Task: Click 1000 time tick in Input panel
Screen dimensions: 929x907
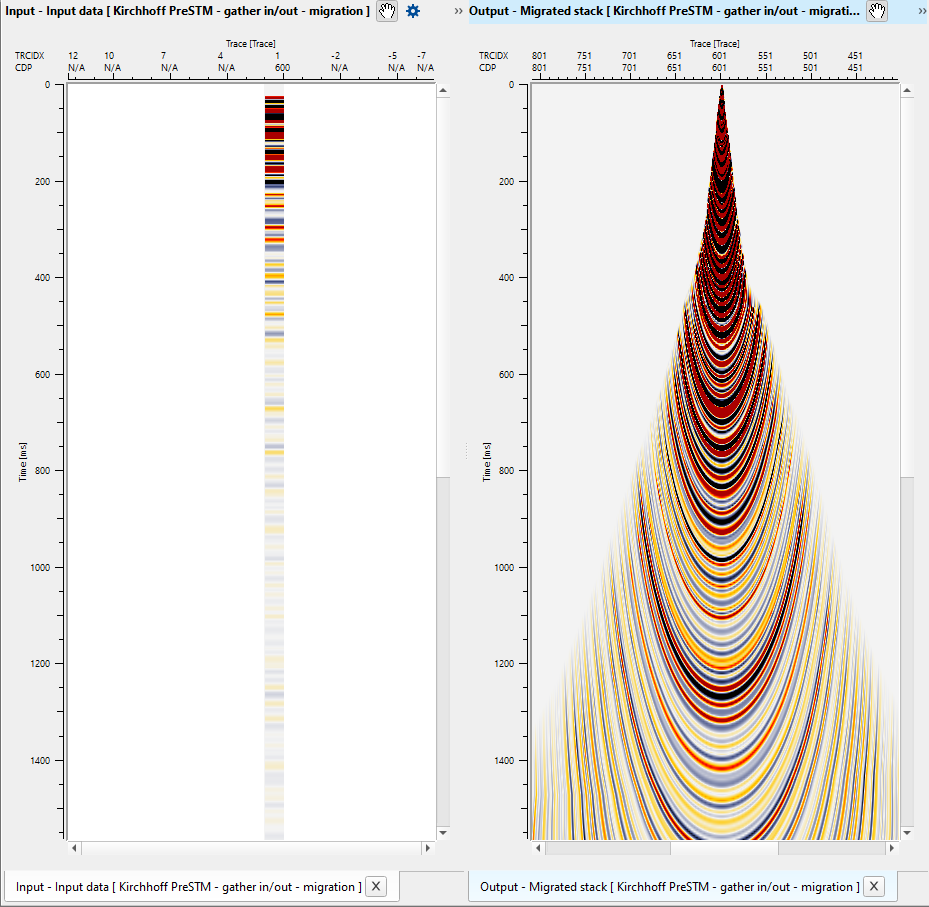Action: tap(40, 568)
